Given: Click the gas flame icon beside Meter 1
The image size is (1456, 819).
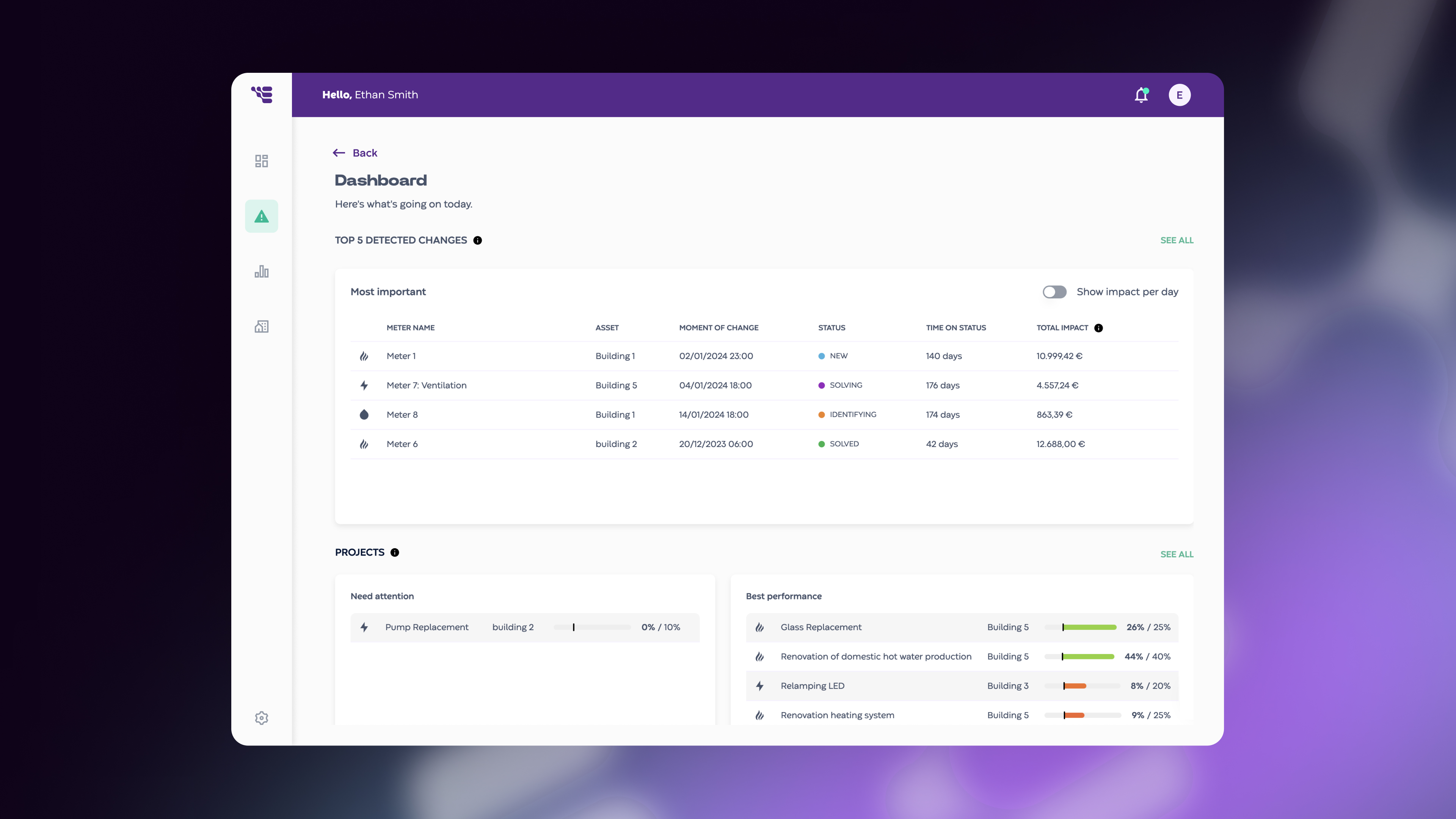Looking at the screenshot, I should pos(364,356).
